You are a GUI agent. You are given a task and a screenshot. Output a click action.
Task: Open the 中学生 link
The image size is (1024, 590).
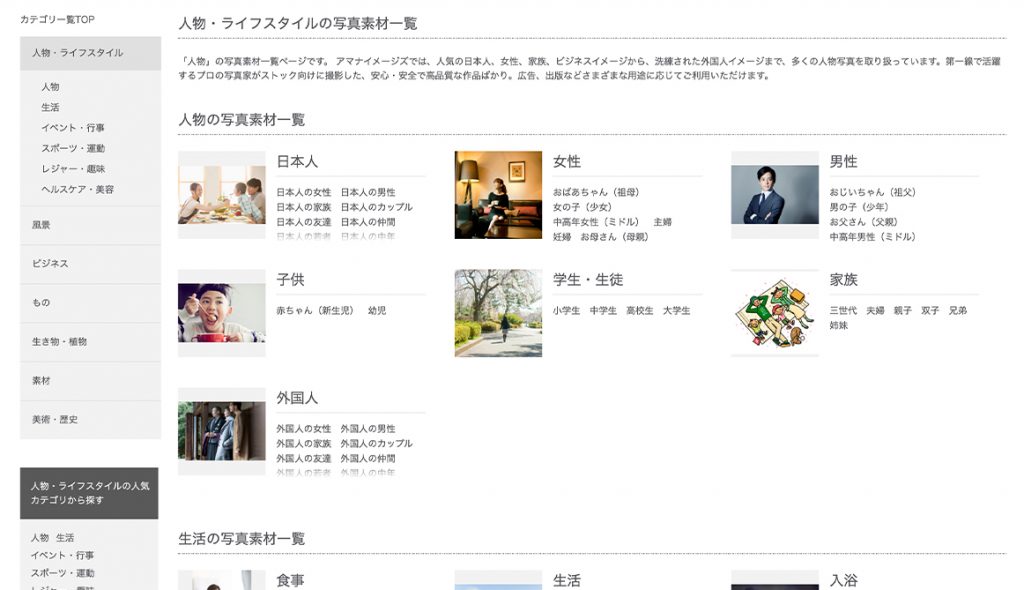click(x=603, y=310)
